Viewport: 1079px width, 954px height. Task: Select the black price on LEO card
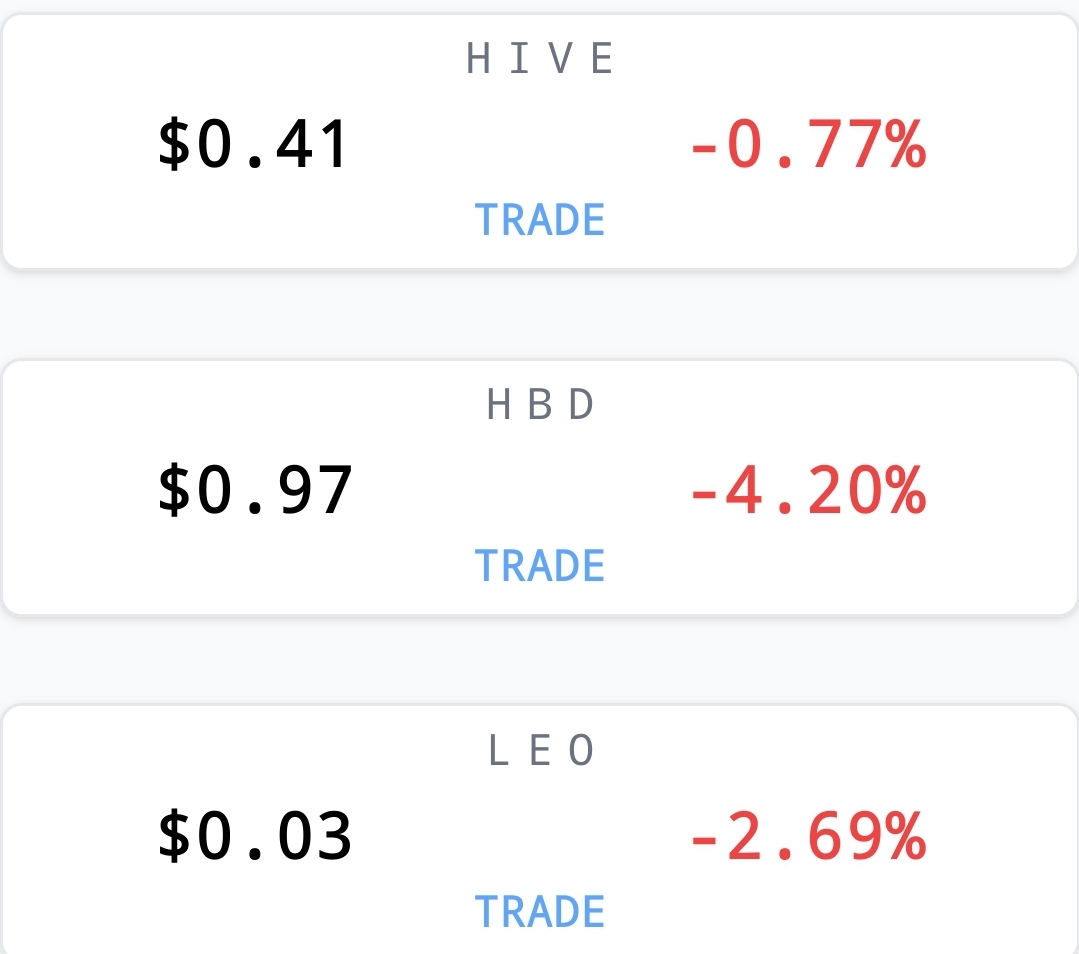255,836
